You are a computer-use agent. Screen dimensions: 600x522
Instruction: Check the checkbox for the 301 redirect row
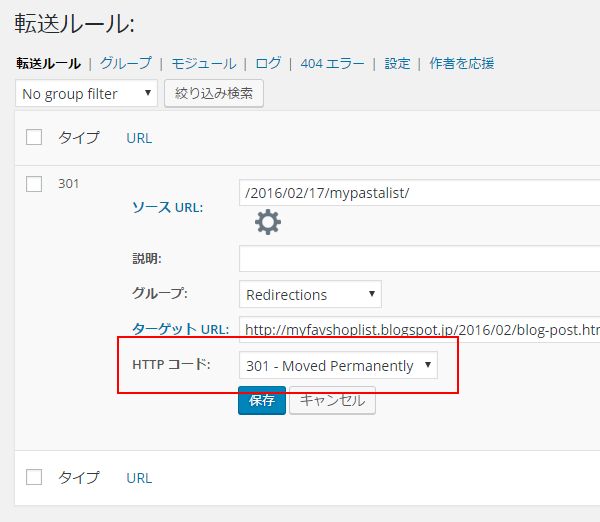click(34, 184)
